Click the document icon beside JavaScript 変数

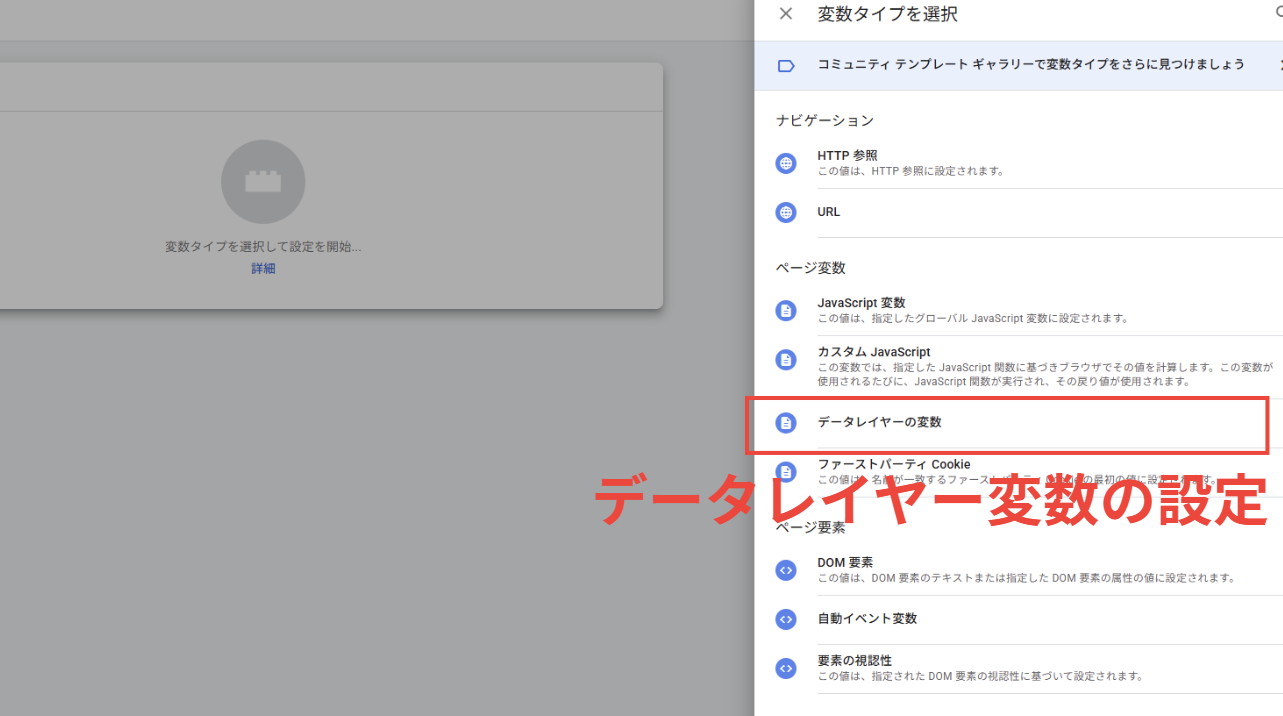click(x=786, y=310)
